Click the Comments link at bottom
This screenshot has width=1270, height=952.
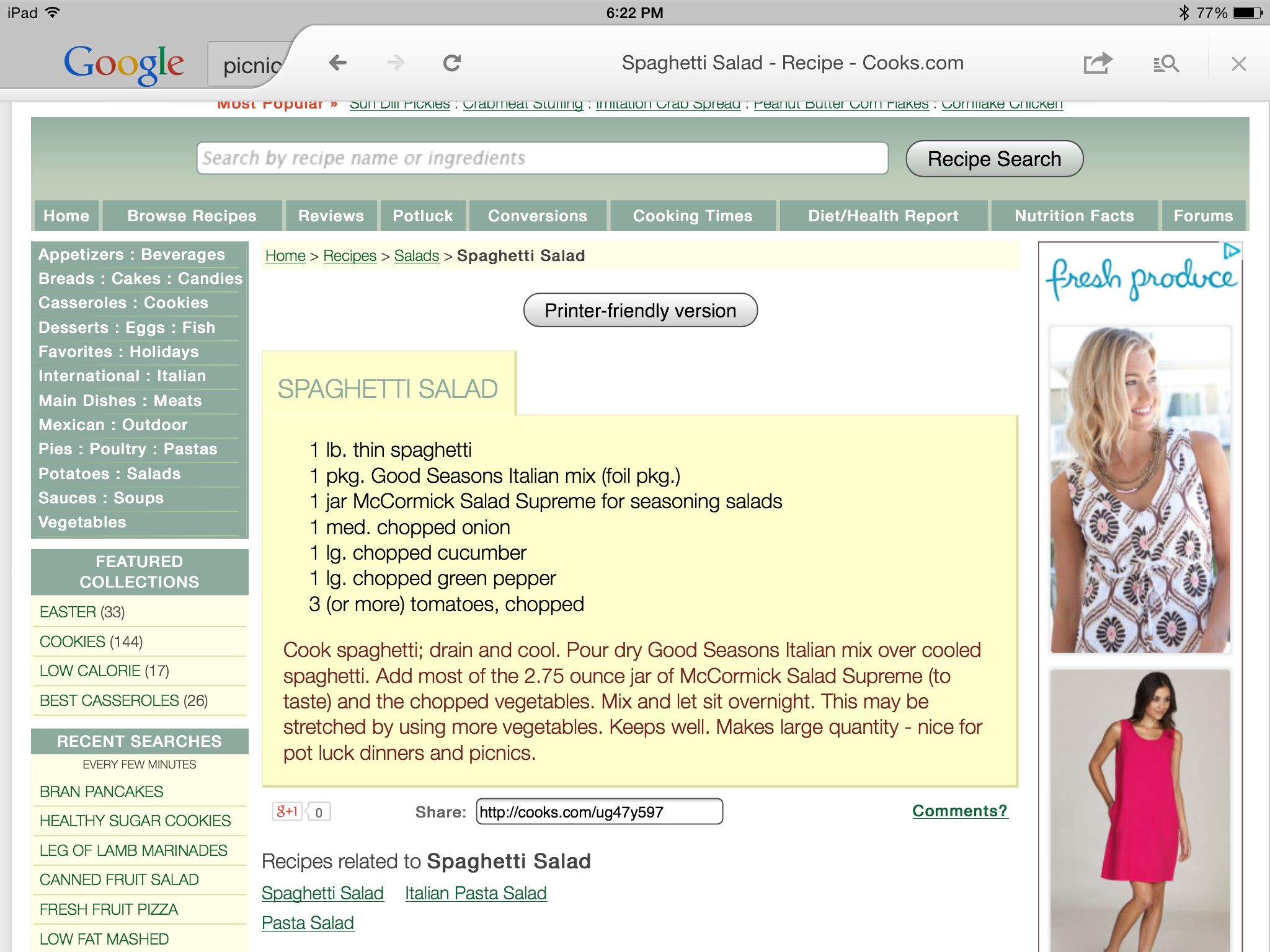pyautogui.click(x=958, y=811)
